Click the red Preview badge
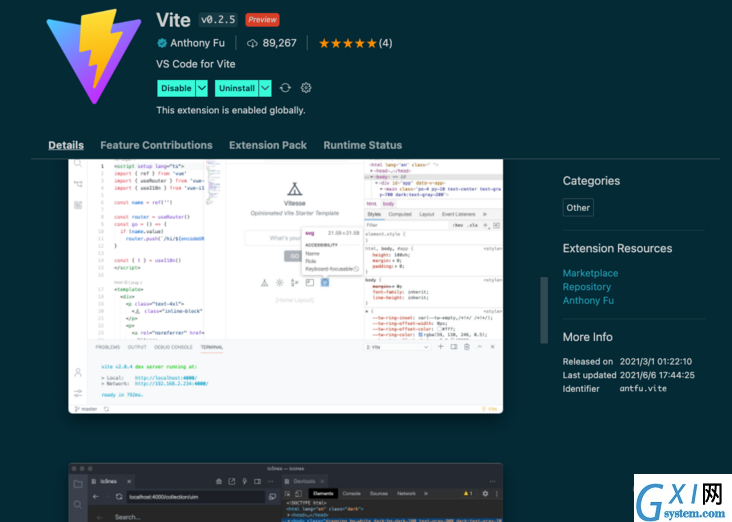Viewport: 732px width, 522px height. point(262,20)
